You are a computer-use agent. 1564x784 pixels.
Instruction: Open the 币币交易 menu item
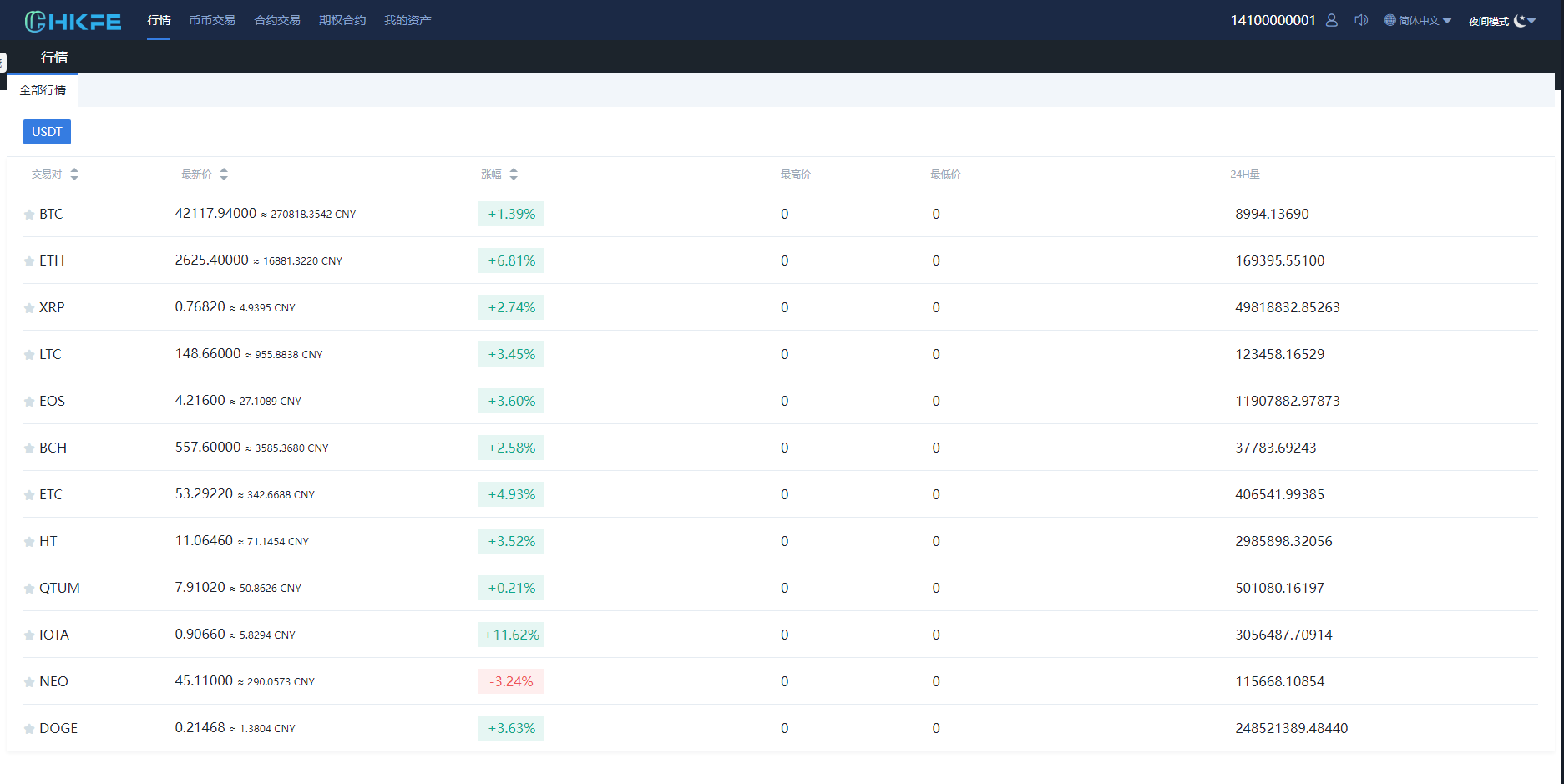pos(212,20)
